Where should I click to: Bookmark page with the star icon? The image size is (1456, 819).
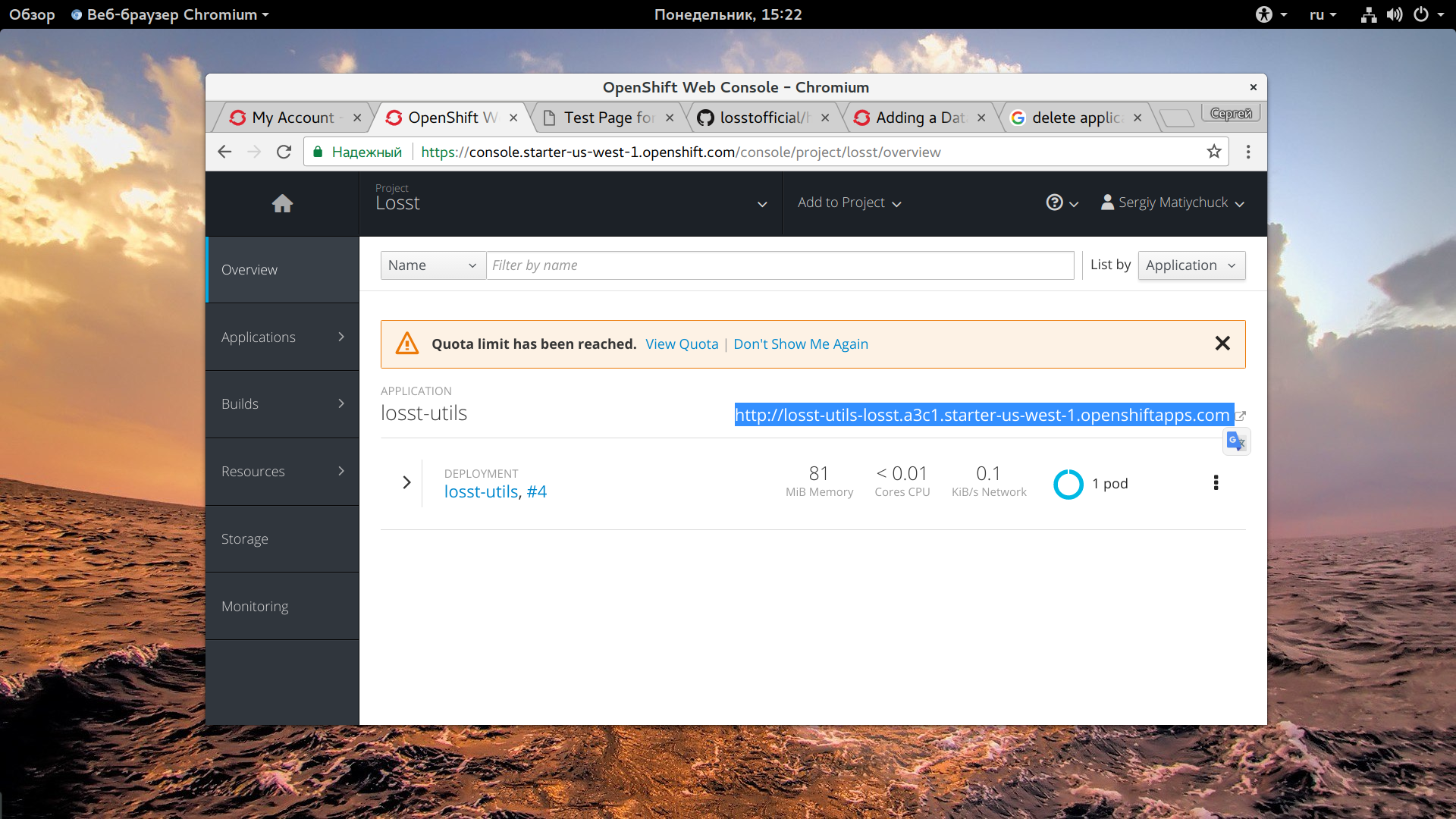tap(1214, 152)
